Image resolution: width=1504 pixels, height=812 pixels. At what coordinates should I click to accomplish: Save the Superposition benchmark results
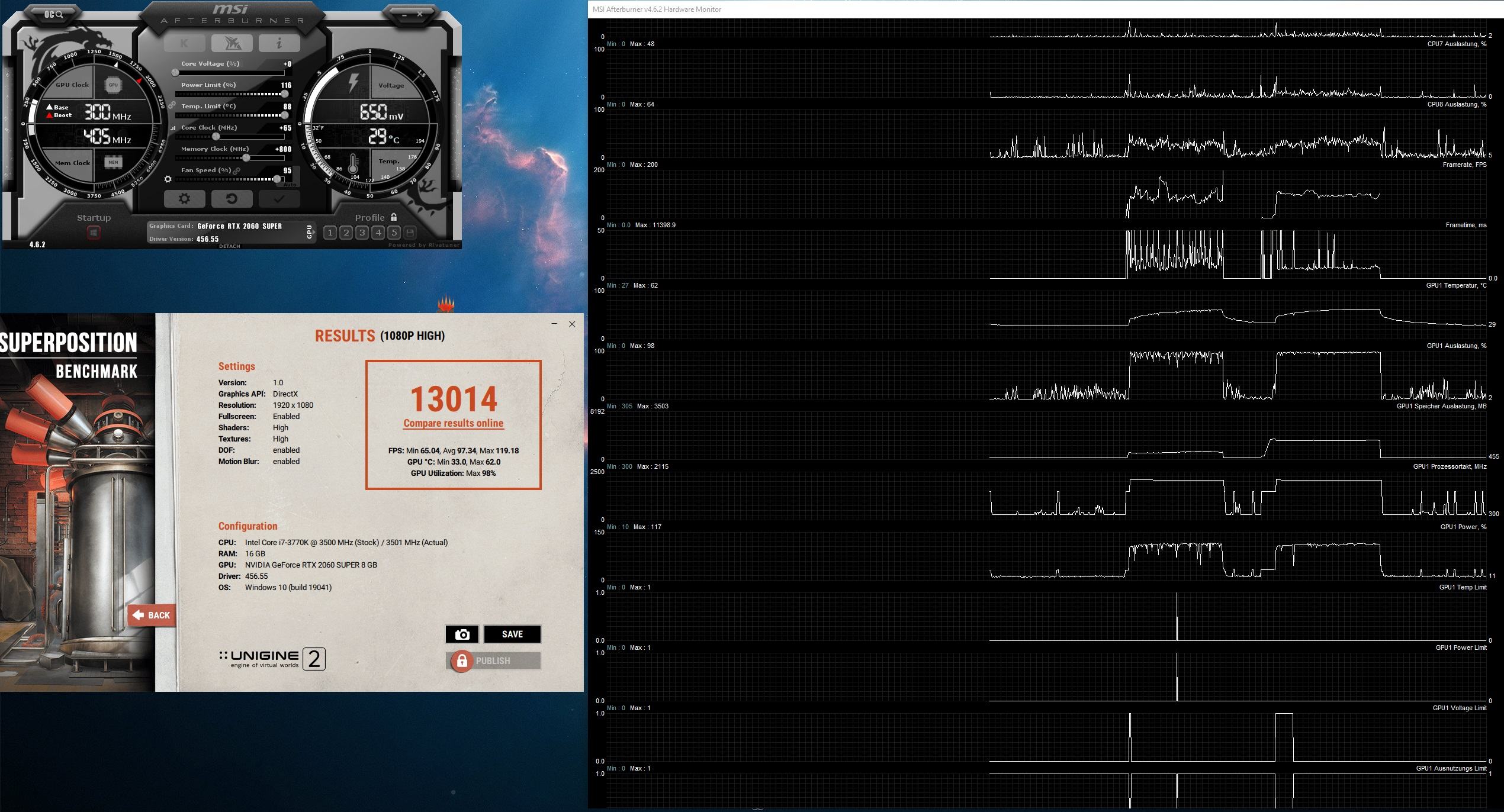tap(512, 634)
